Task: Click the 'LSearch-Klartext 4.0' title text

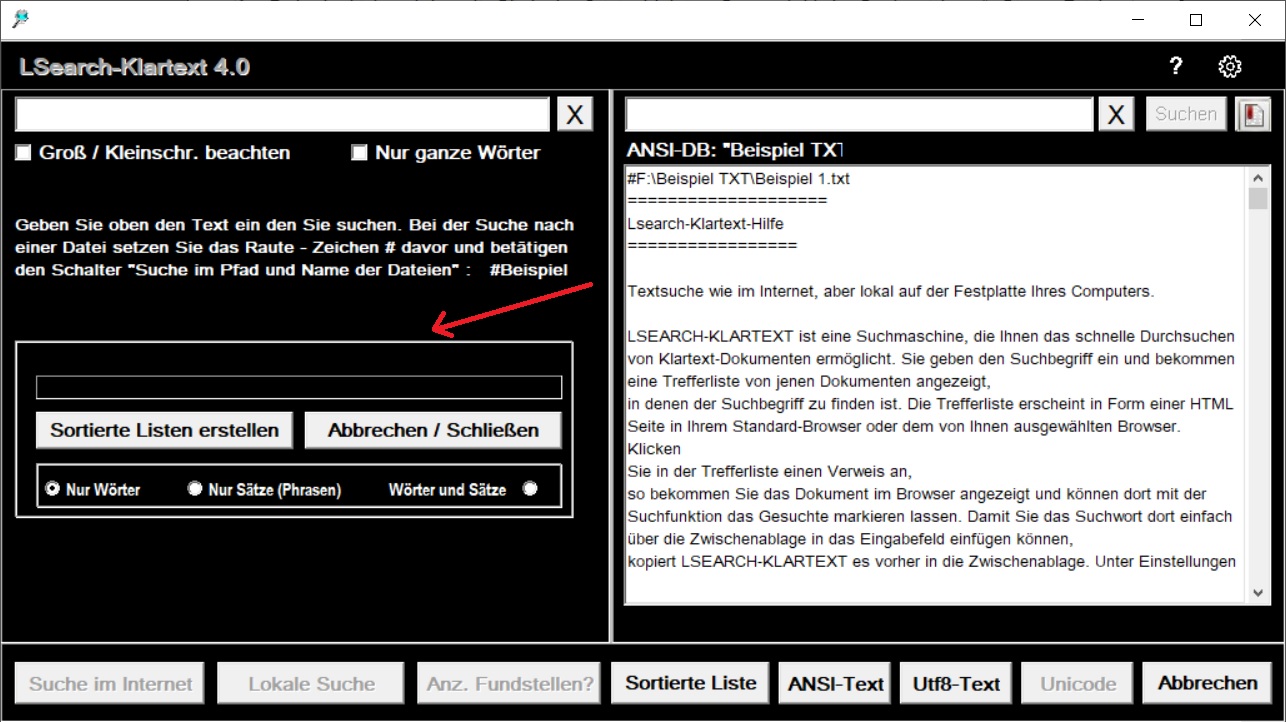Action: [134, 67]
